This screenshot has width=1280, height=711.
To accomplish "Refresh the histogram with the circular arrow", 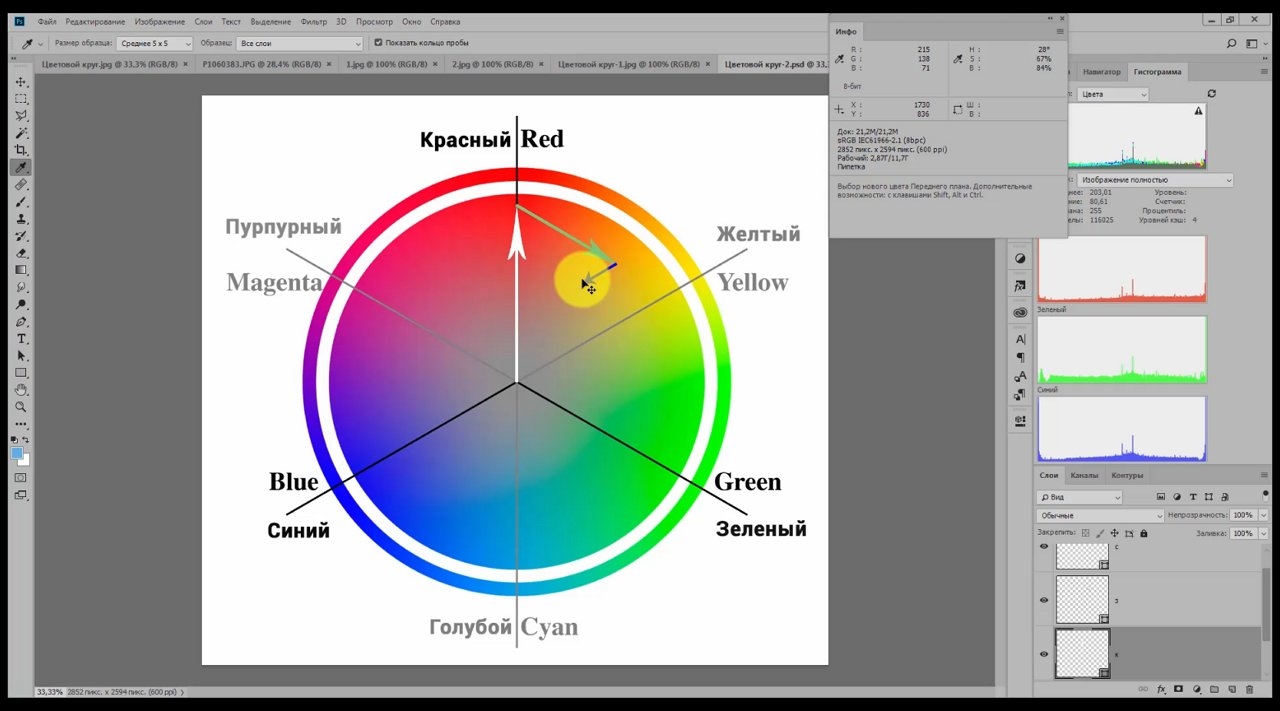I will [1212, 93].
